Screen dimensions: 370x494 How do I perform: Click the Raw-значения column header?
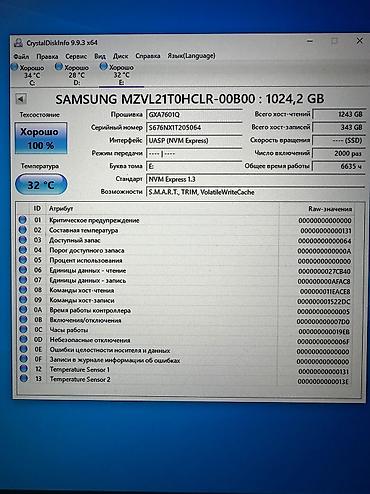click(330, 209)
